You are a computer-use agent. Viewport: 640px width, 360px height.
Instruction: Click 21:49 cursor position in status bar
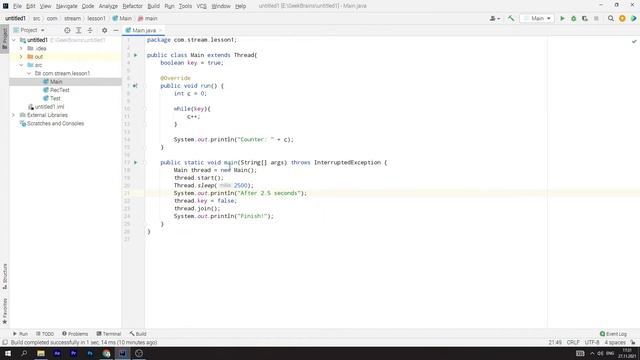555,342
